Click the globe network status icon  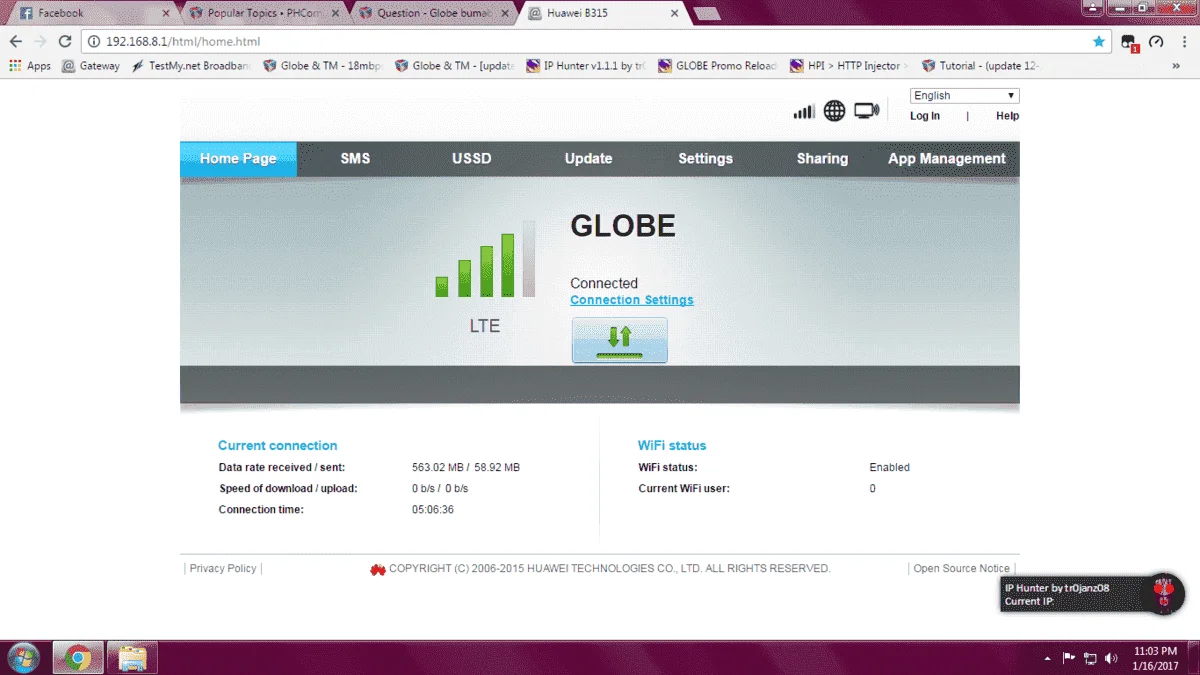(835, 111)
